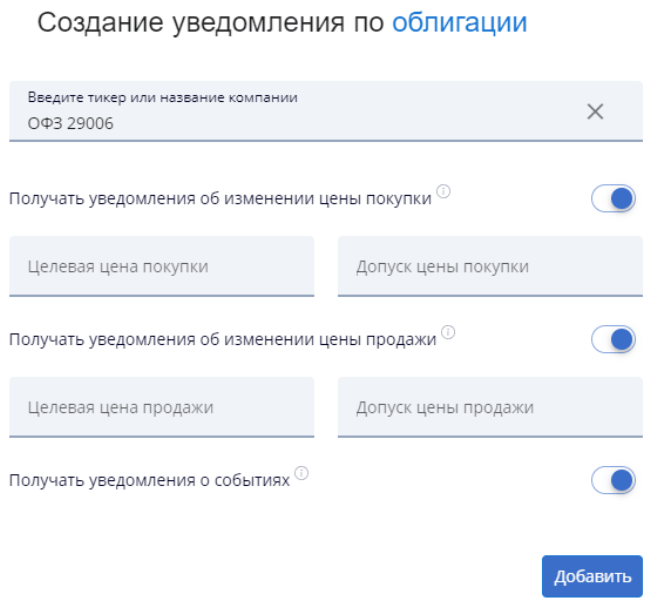The width and height of the screenshot is (650, 607).
Task: Disable sale price change notifications toggle
Action: tap(613, 340)
